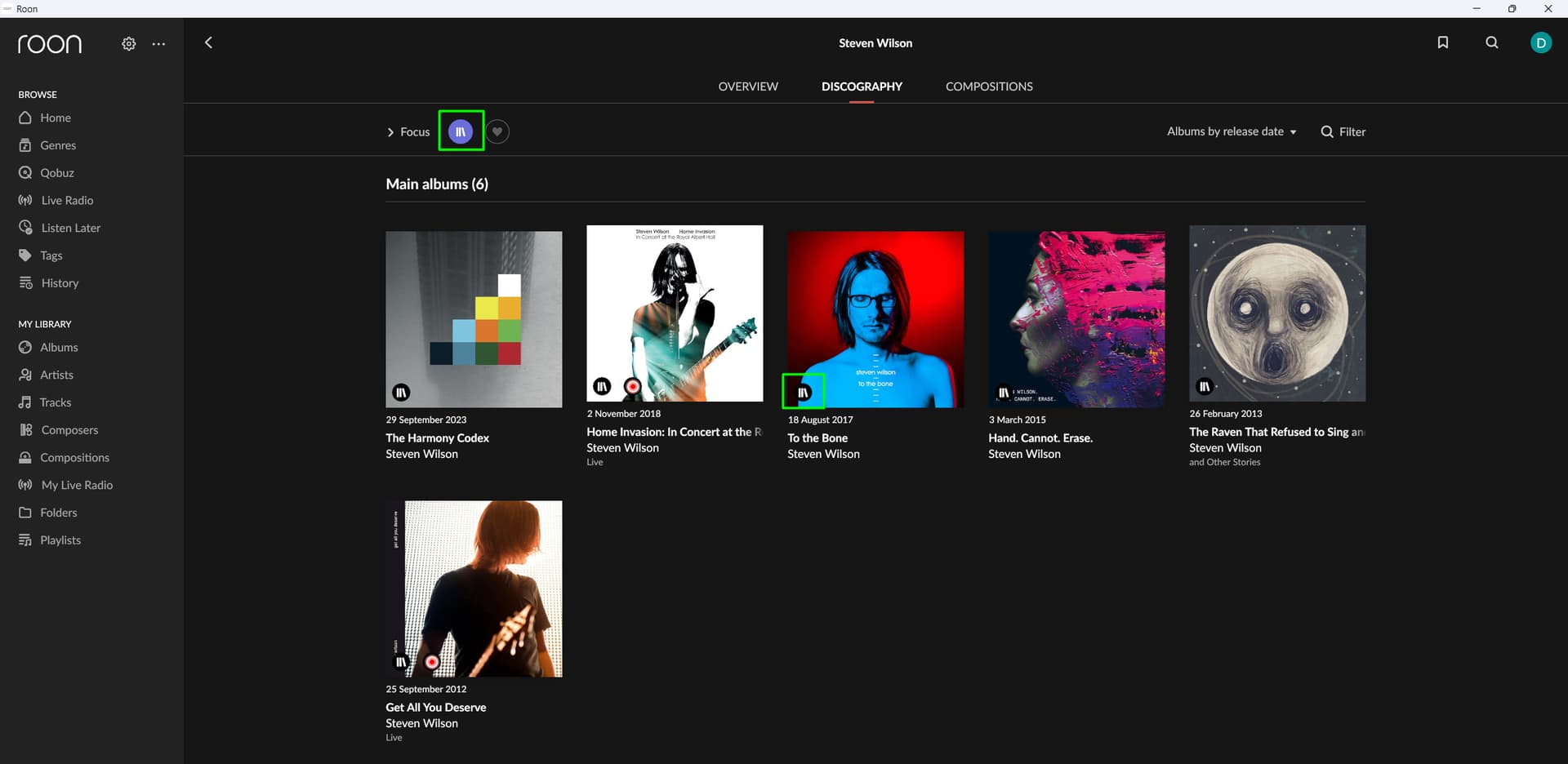Expand the Focus panel
This screenshot has height=764, width=1568.
[408, 131]
